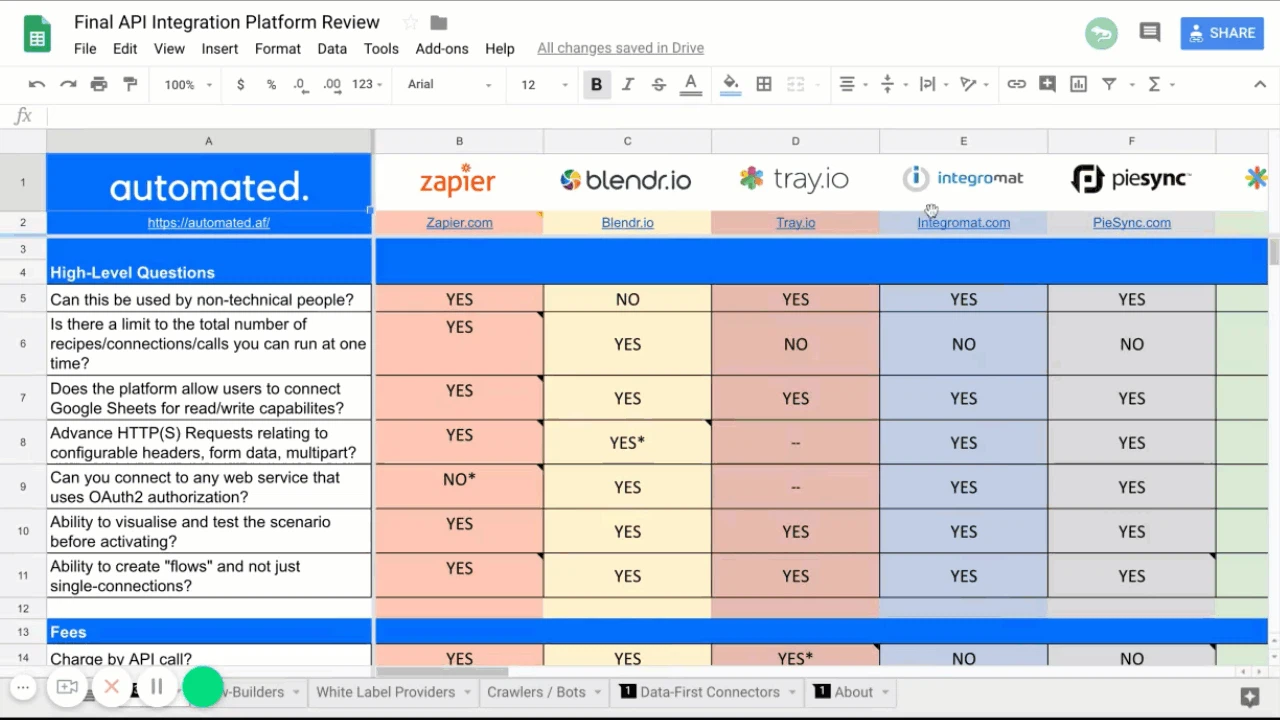Create a filter with funnel icon
Screen dimensions: 1280x720
1109,85
